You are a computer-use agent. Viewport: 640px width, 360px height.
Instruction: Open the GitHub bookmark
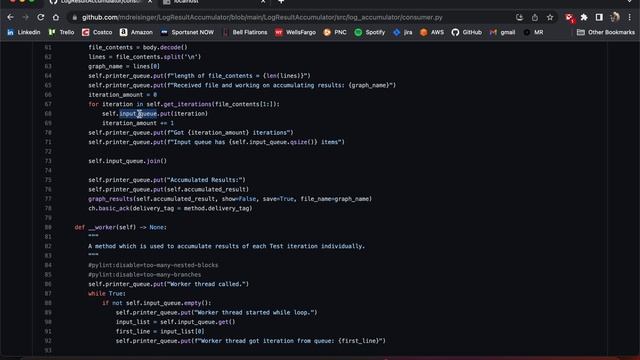[467, 32]
